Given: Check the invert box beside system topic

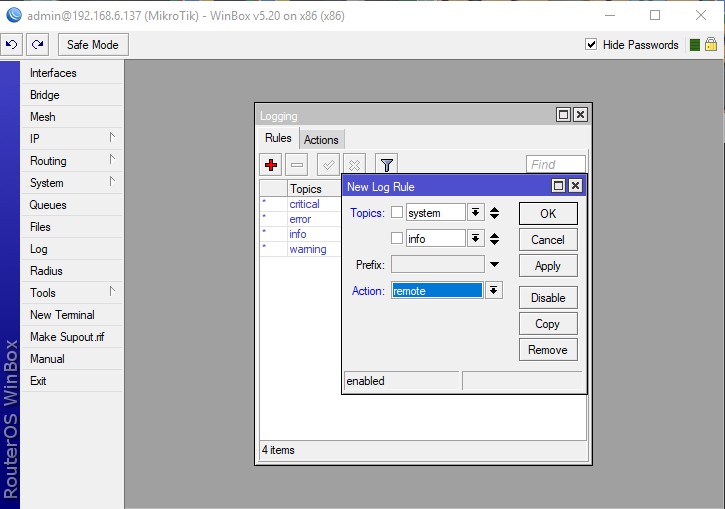Looking at the screenshot, I should [x=397, y=212].
